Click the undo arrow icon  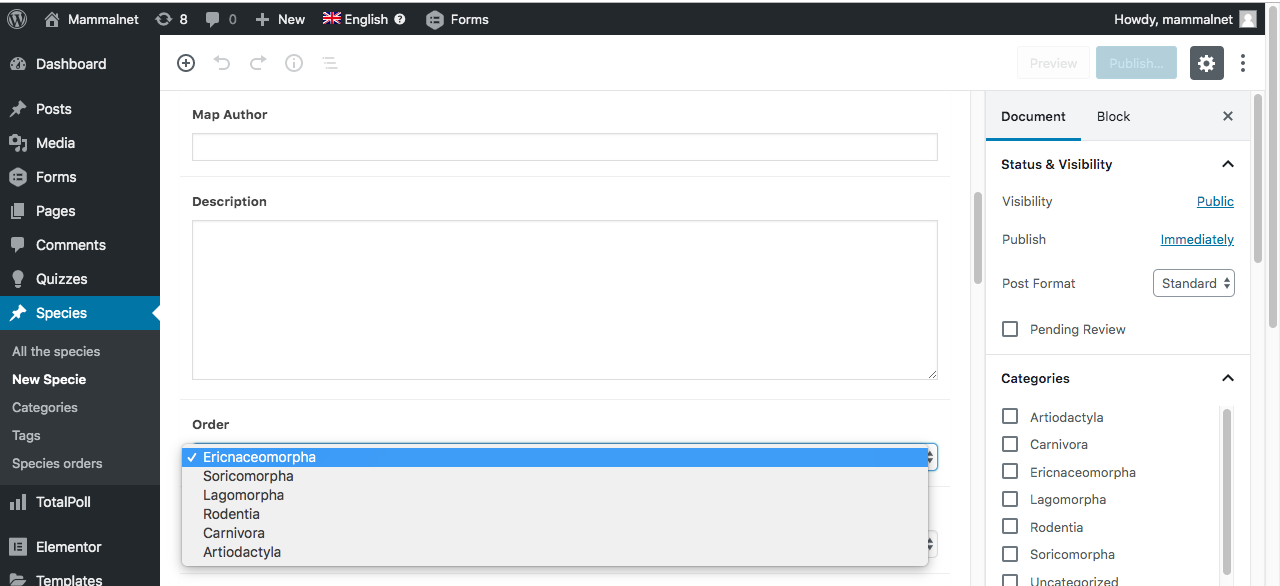pyautogui.click(x=222, y=63)
